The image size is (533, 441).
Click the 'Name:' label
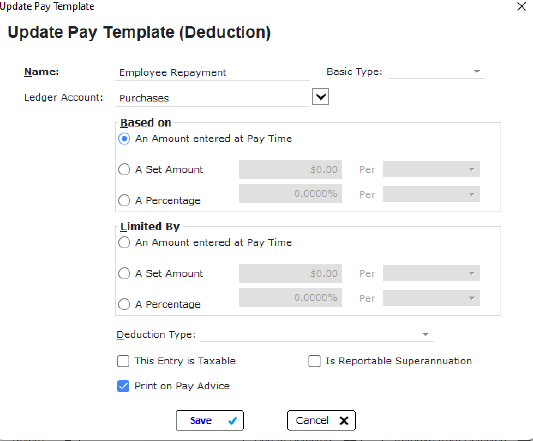[41, 72]
